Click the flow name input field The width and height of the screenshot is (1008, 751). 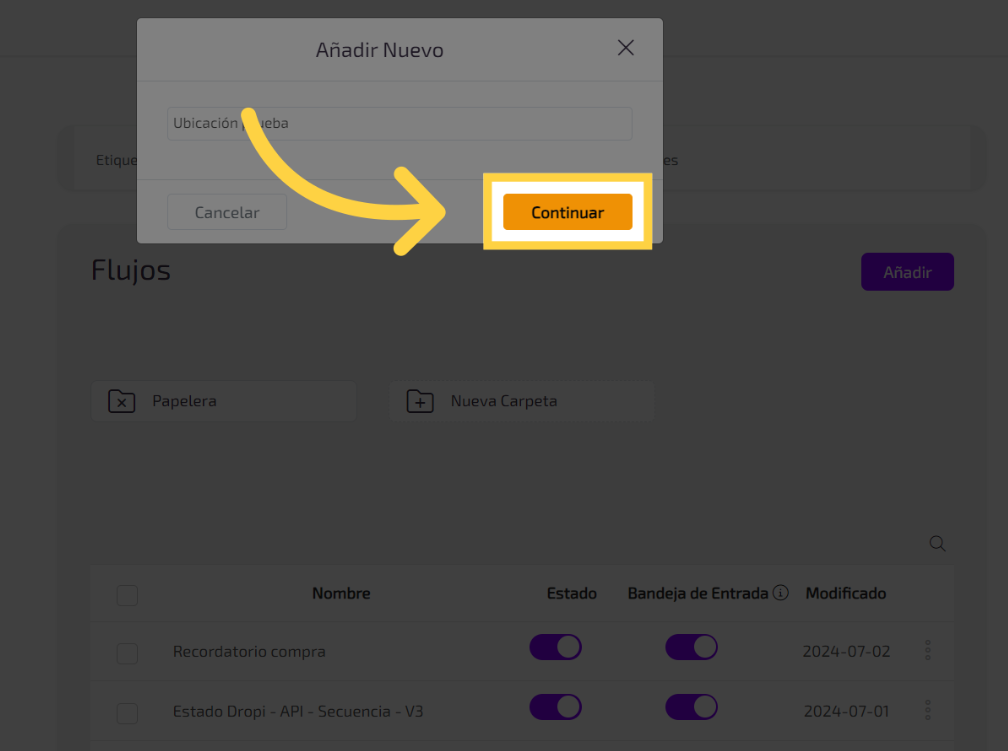(x=400, y=124)
